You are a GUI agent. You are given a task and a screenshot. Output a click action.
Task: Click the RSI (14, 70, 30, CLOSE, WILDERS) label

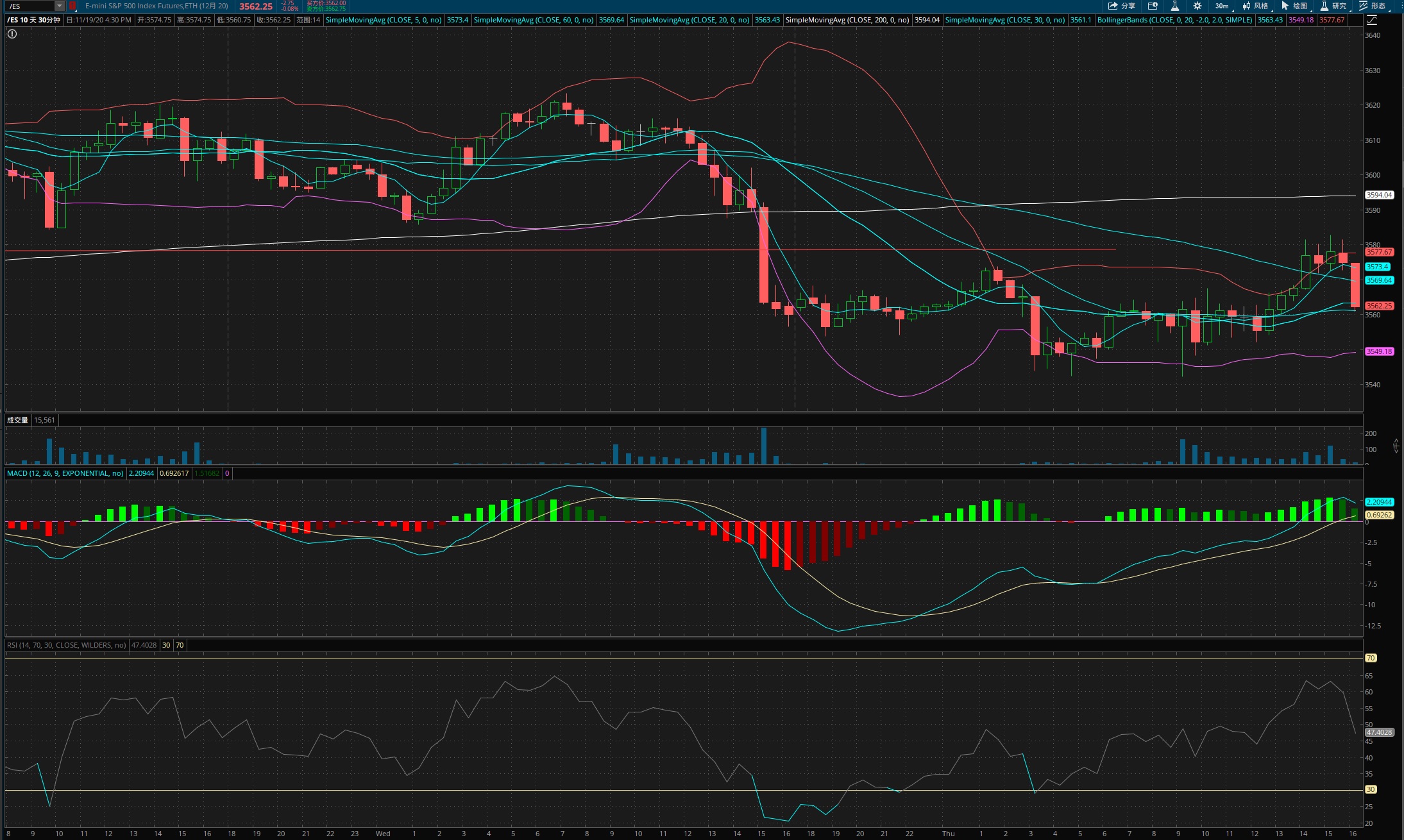(66, 645)
